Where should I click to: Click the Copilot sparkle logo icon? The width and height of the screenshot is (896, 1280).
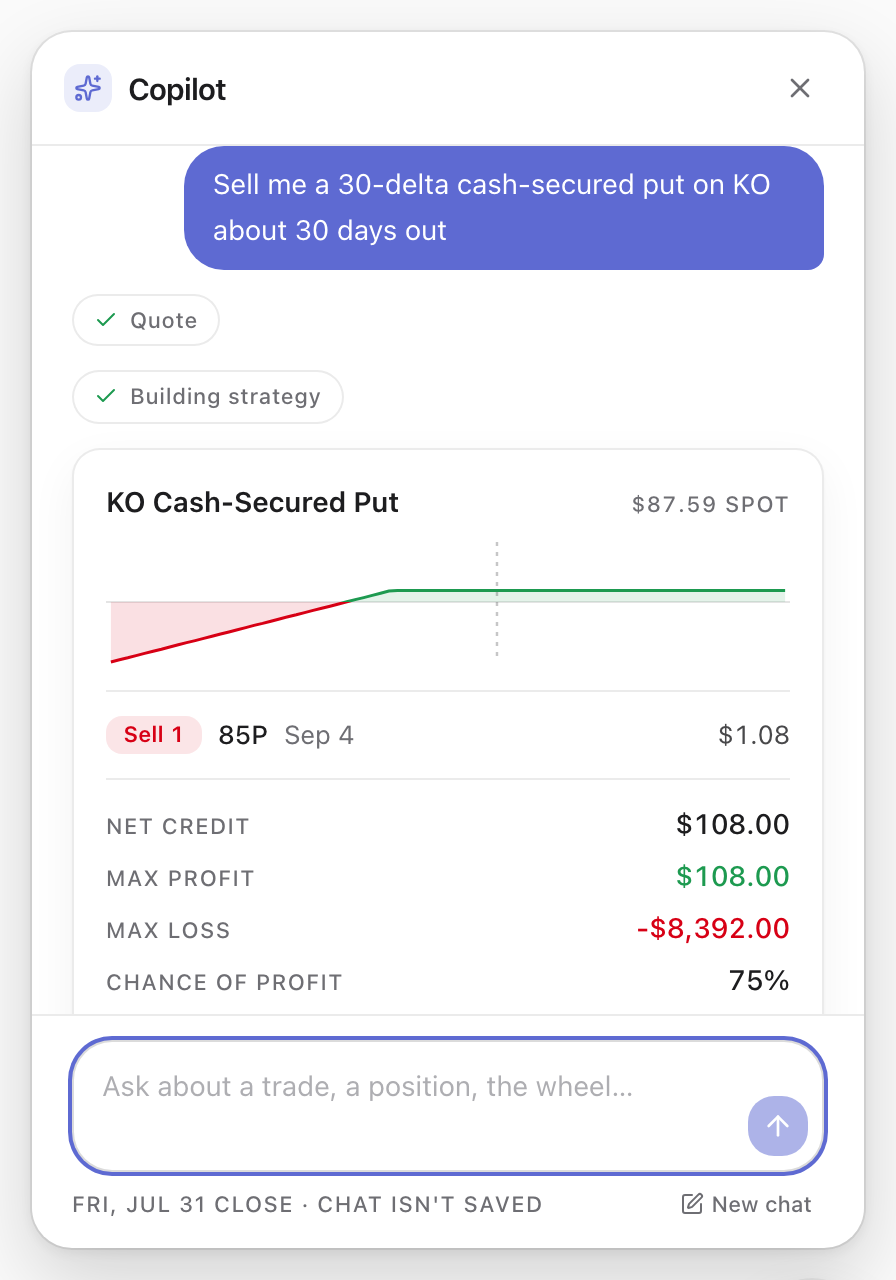click(x=88, y=89)
